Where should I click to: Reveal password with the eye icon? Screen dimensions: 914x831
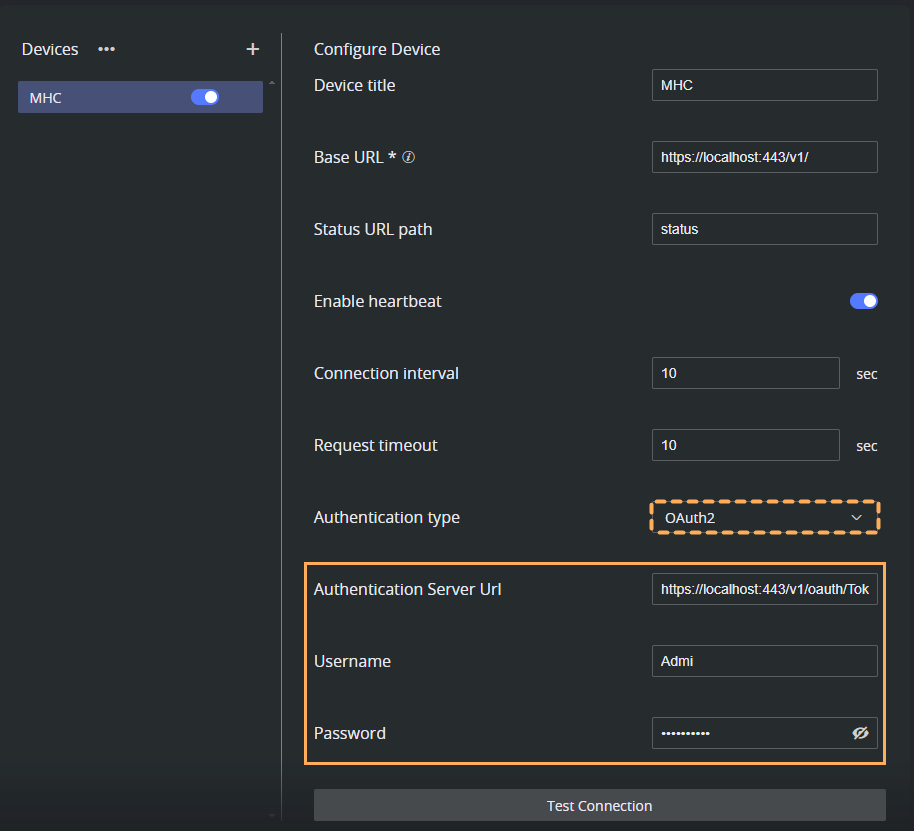pyautogui.click(x=860, y=733)
